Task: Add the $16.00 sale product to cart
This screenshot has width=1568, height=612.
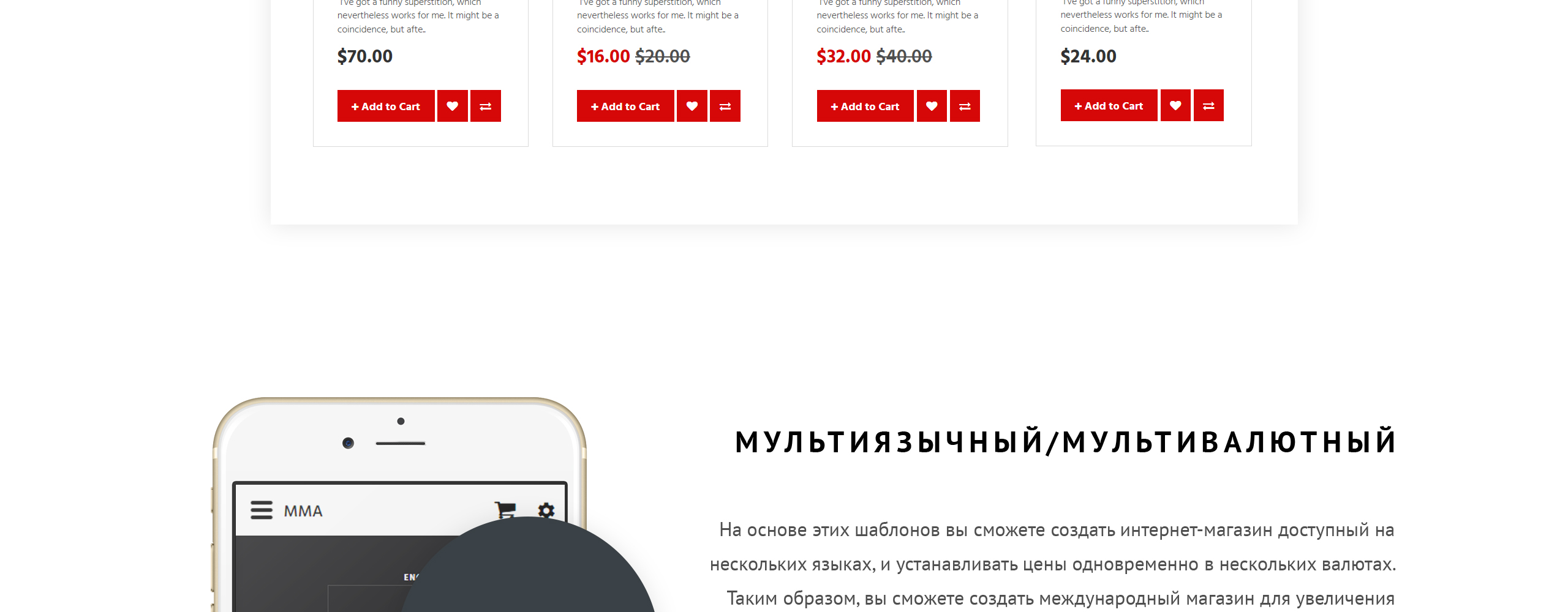Action: (x=625, y=106)
